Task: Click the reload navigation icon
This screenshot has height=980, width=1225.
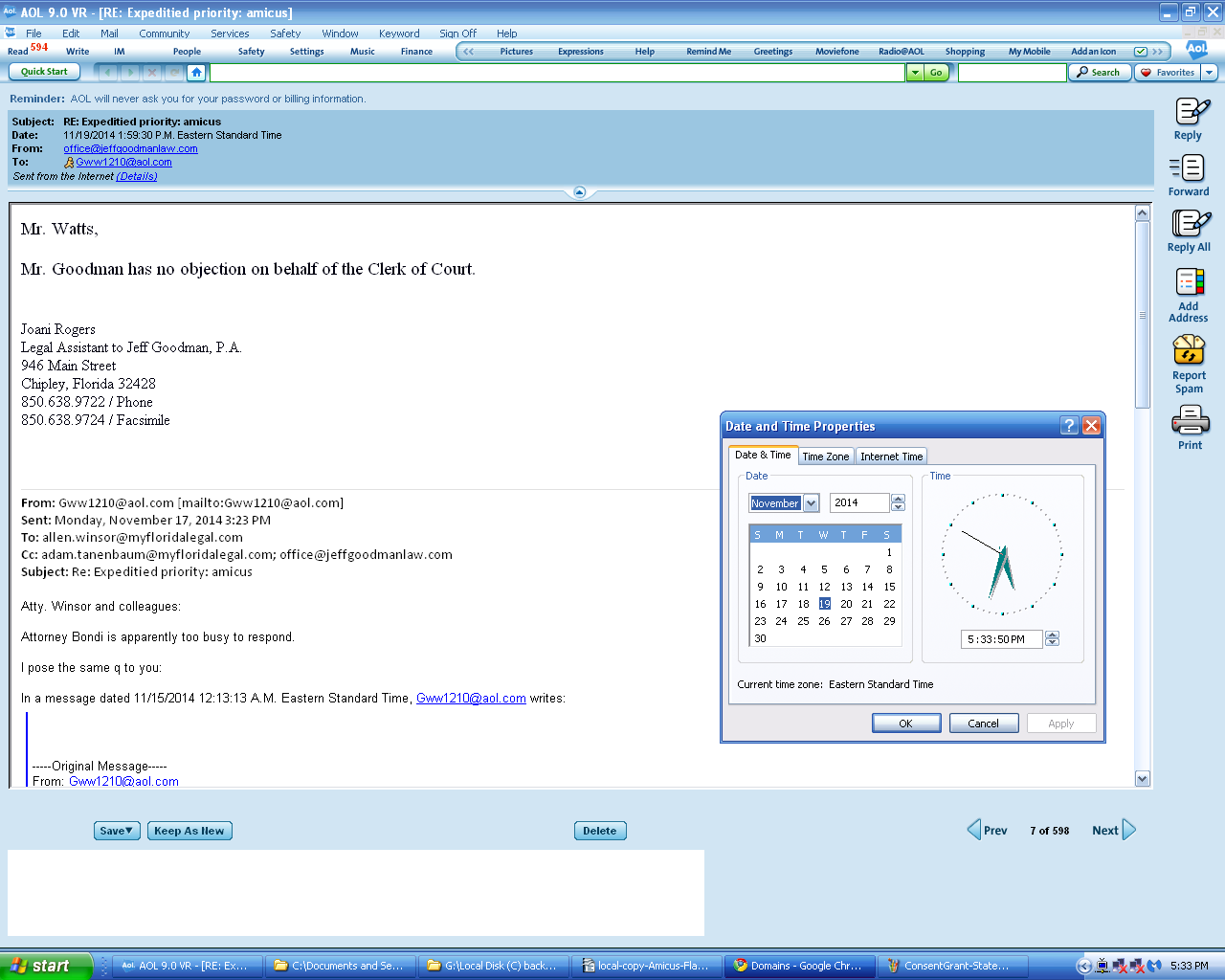Action: [x=174, y=73]
